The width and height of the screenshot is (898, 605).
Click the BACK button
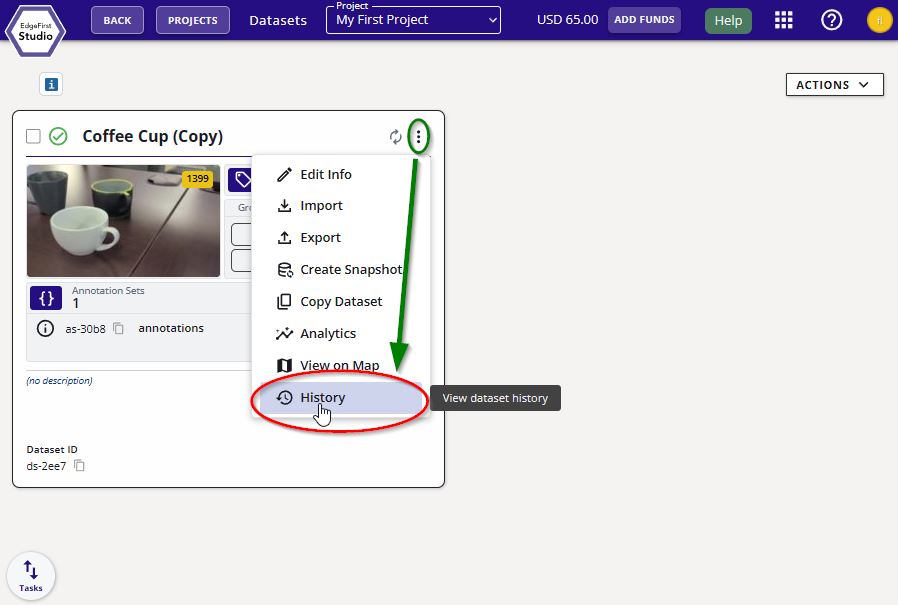pyautogui.click(x=117, y=20)
